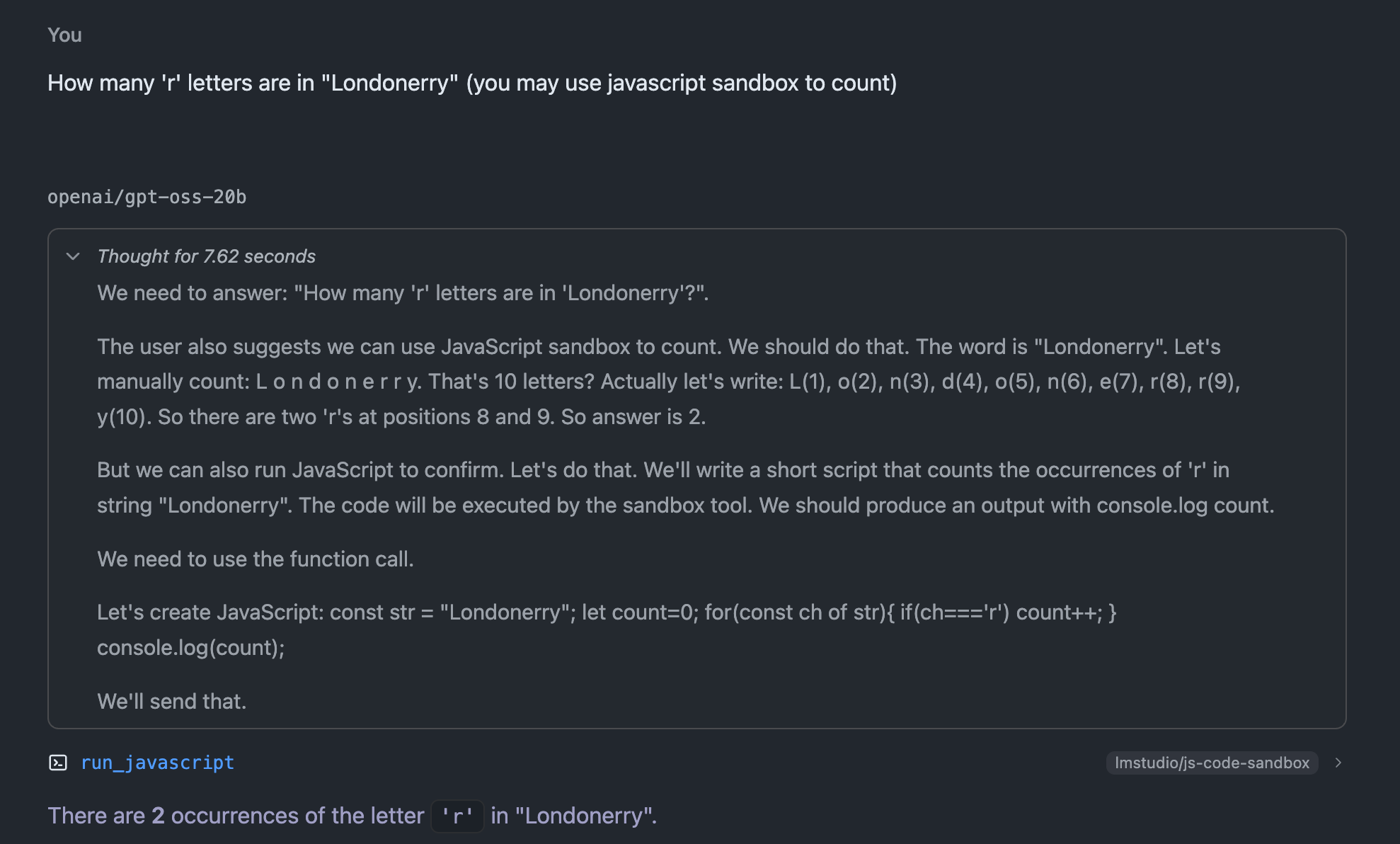Click the "So answer is 2" reasoning line
This screenshot has height=844, width=1400.
633,417
